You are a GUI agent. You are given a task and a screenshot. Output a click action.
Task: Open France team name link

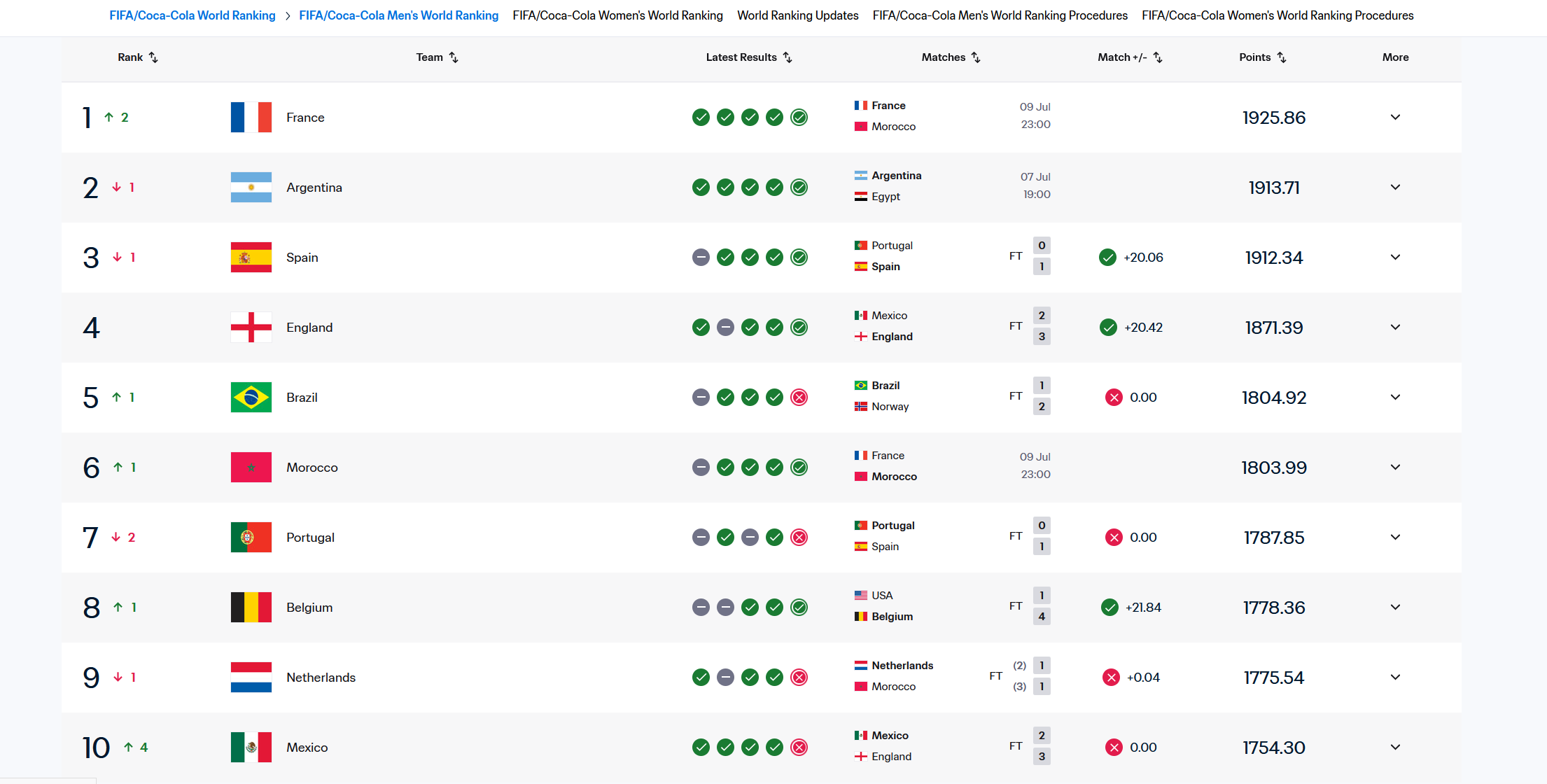coord(305,118)
